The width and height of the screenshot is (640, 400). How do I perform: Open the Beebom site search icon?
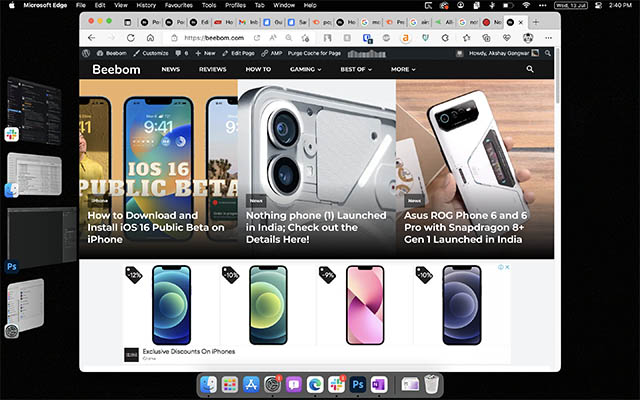tap(530, 70)
